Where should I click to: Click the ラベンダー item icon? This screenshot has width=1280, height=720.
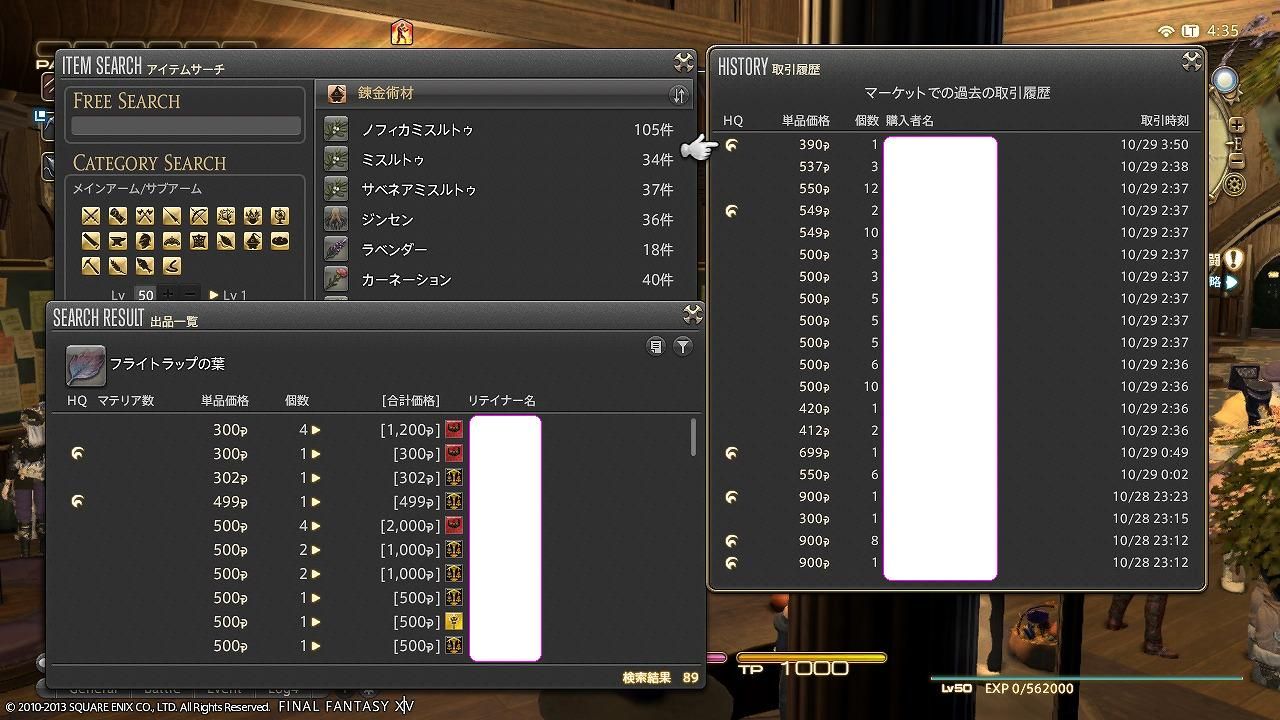[x=336, y=249]
